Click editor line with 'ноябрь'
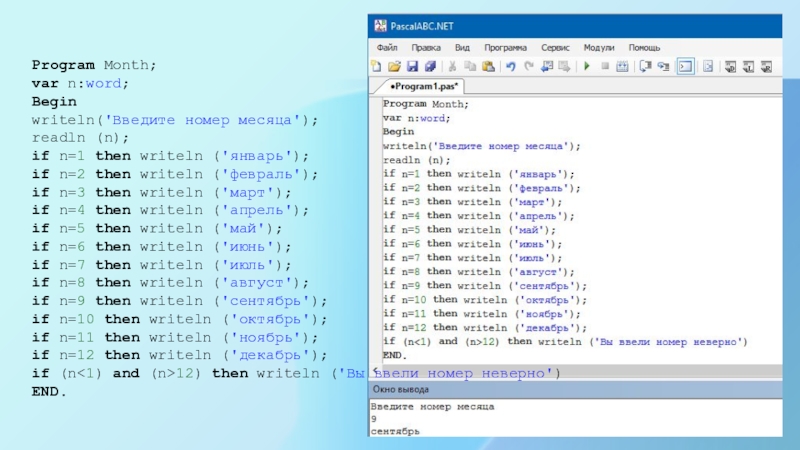This screenshot has height=450, width=800. [482, 314]
